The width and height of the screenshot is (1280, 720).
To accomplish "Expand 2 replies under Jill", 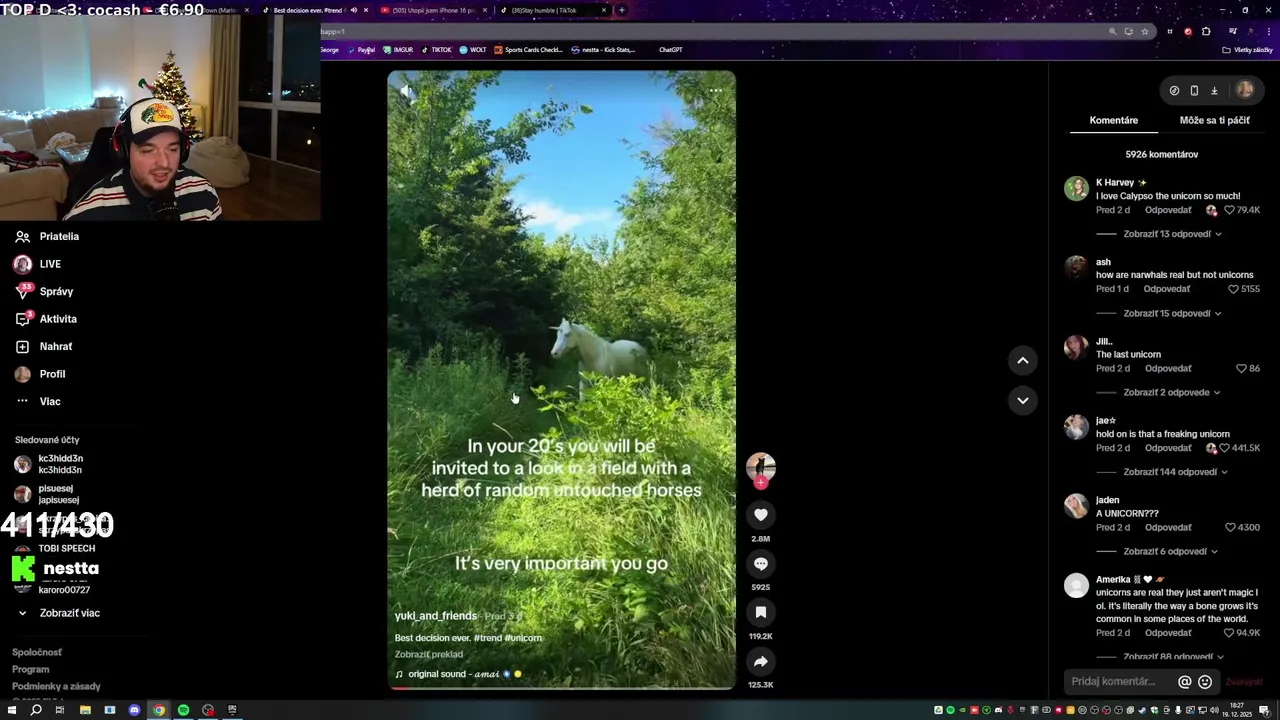I will pyautogui.click(x=1171, y=392).
